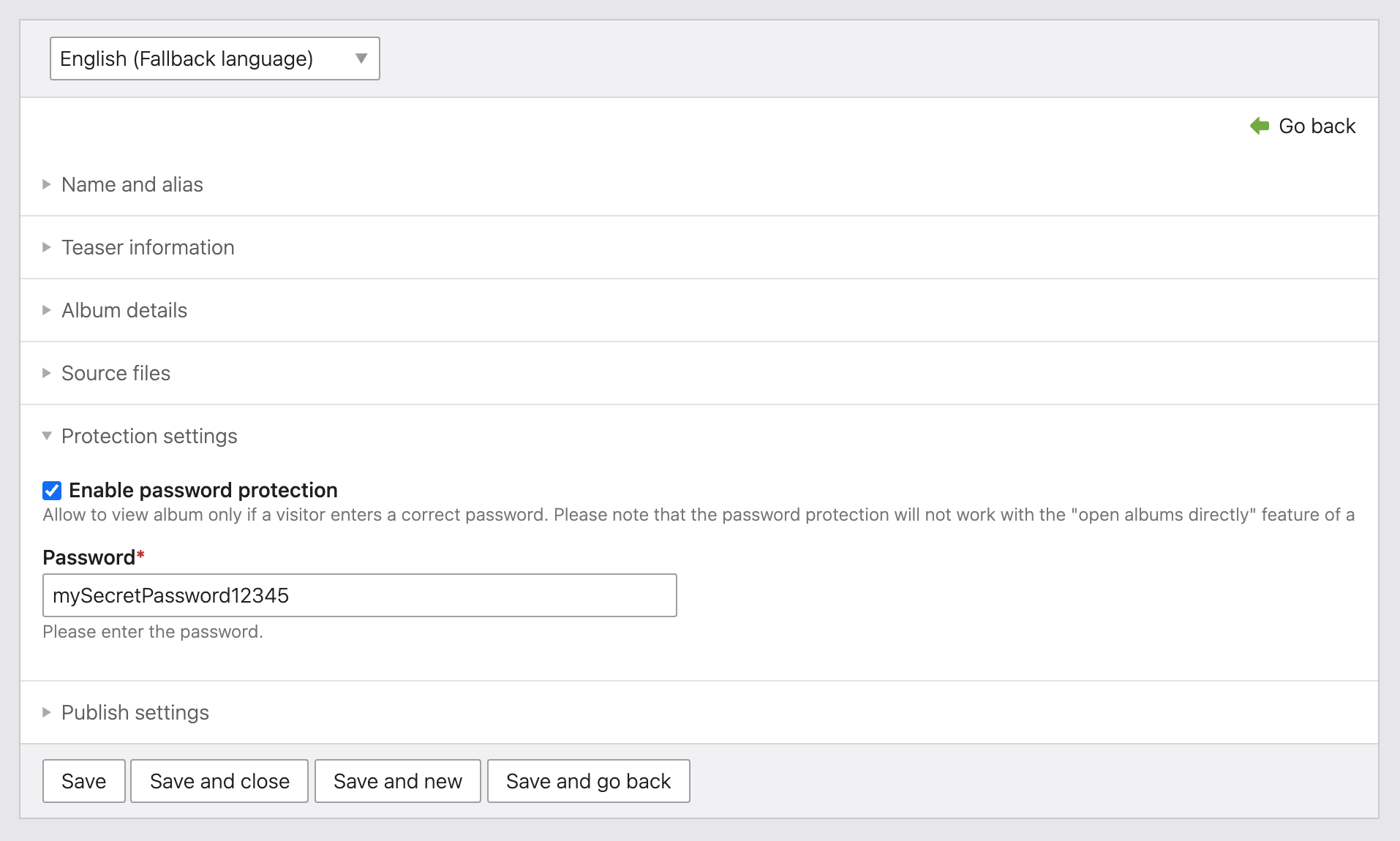Choose Save and new
Image resolution: width=1400 pixels, height=841 pixels.
point(397,781)
